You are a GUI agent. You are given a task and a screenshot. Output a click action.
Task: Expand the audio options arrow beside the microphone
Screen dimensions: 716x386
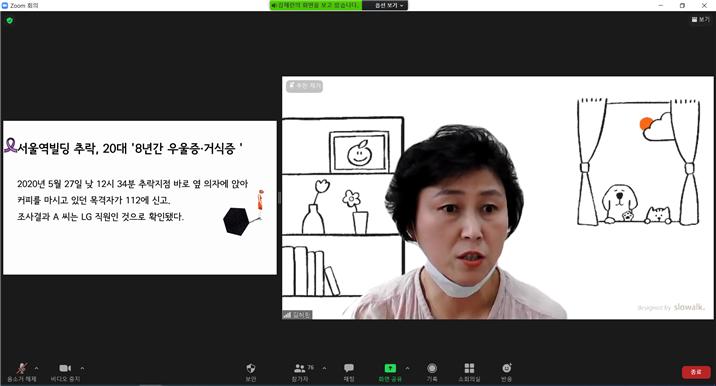(x=37, y=368)
